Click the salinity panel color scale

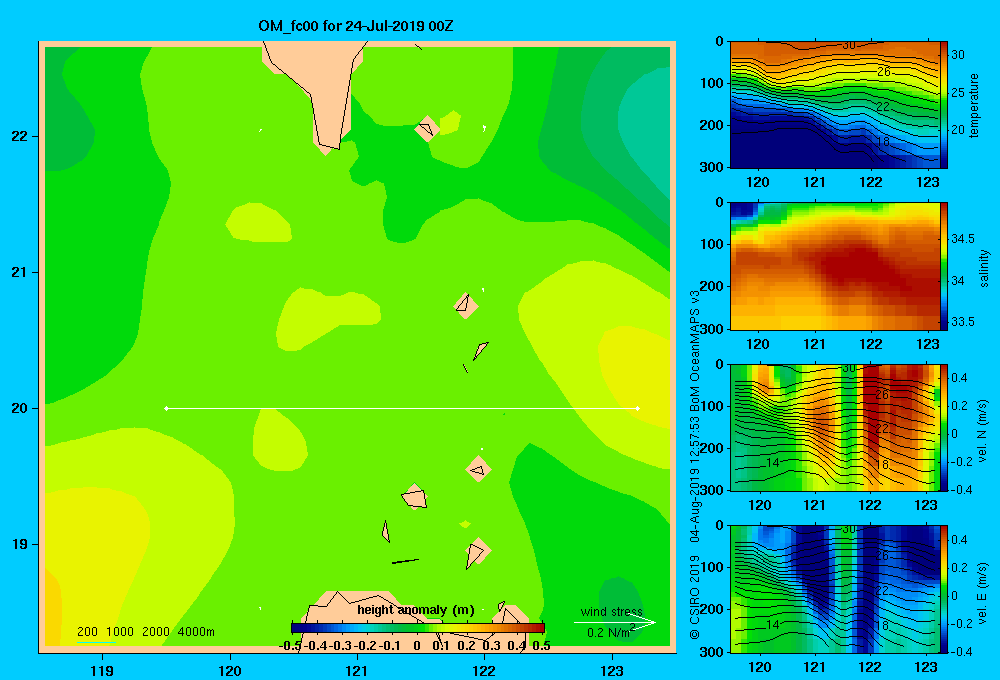pos(944,266)
